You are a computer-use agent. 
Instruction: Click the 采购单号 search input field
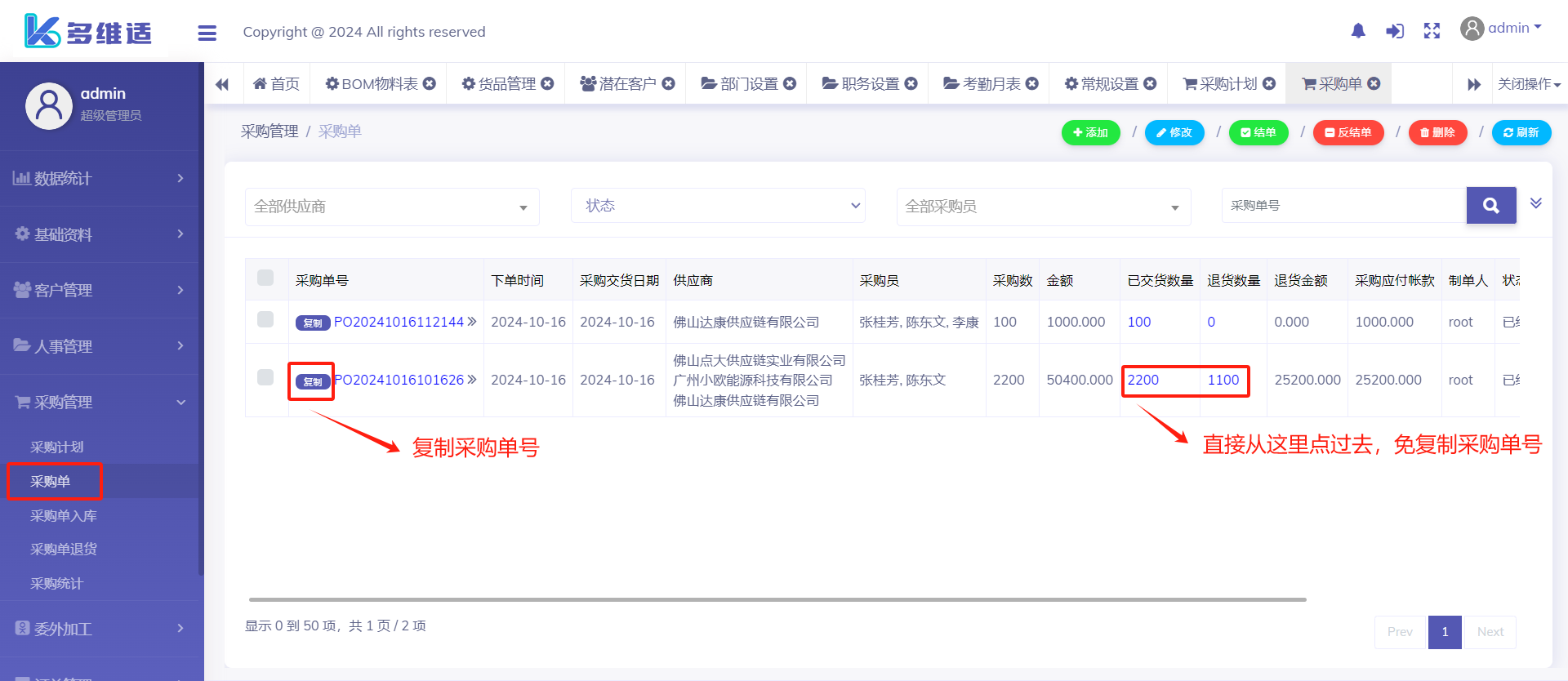pyautogui.click(x=1343, y=206)
